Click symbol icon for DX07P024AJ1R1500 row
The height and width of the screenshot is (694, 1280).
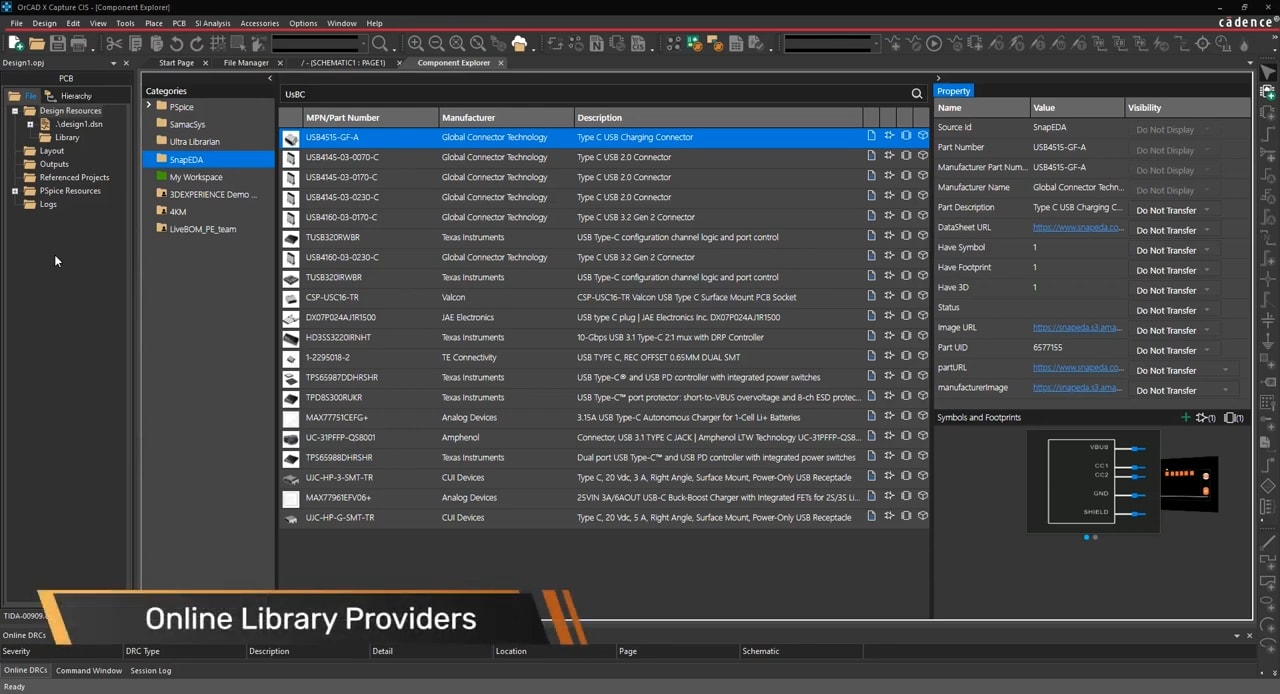(888, 317)
